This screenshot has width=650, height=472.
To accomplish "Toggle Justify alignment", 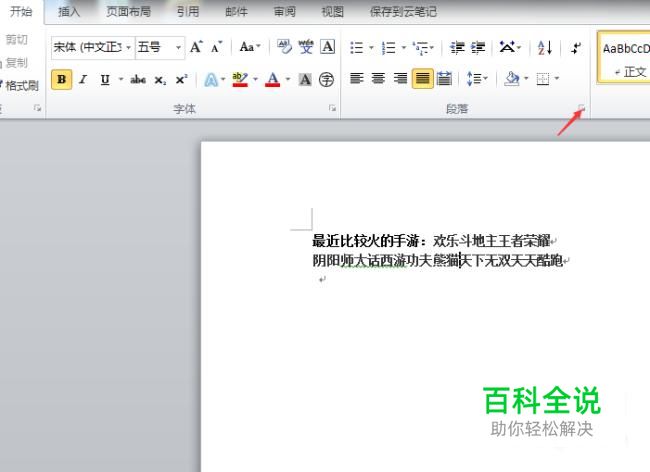I will click(x=422, y=78).
